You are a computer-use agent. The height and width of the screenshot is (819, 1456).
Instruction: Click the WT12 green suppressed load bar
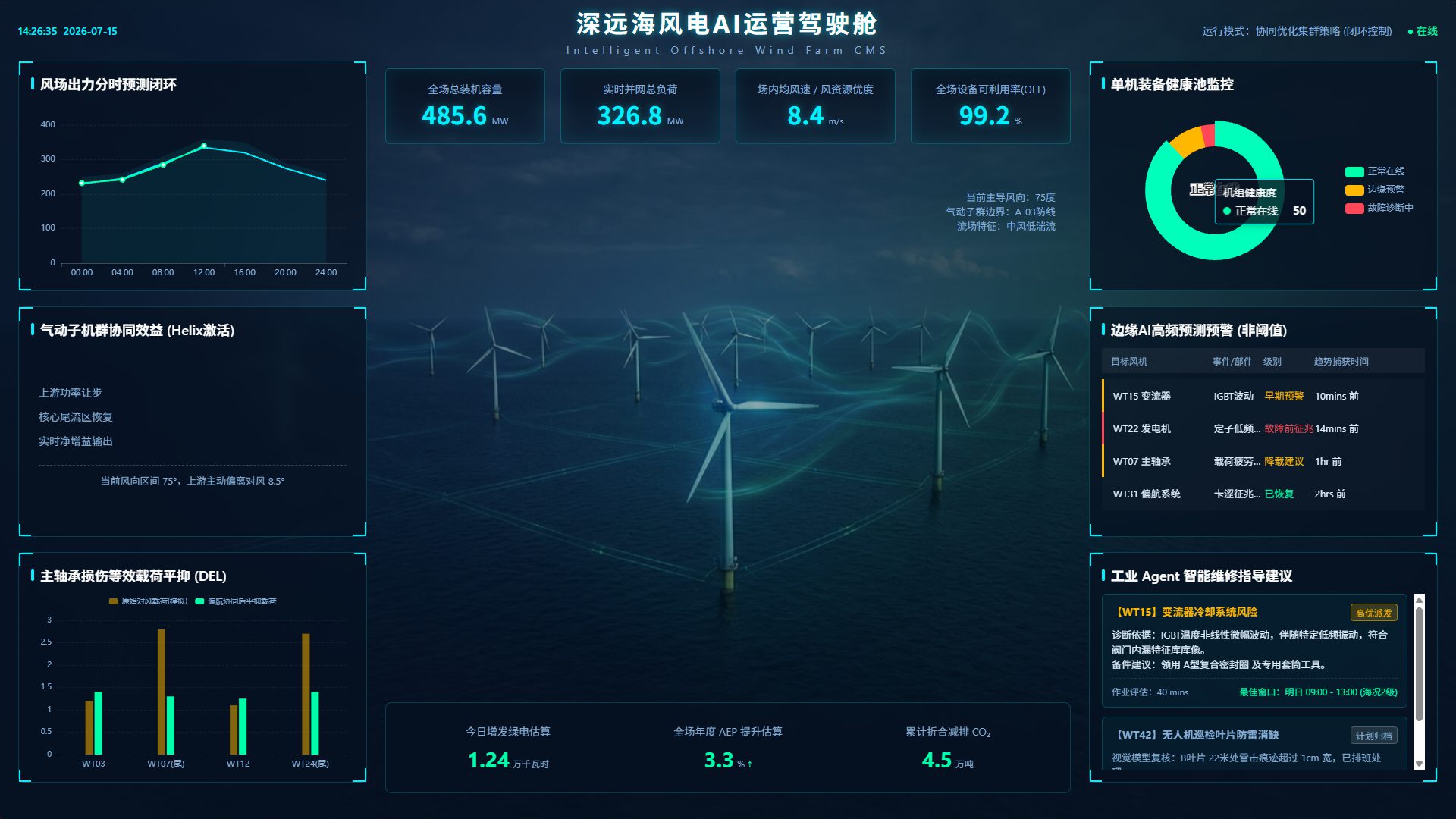(x=243, y=726)
